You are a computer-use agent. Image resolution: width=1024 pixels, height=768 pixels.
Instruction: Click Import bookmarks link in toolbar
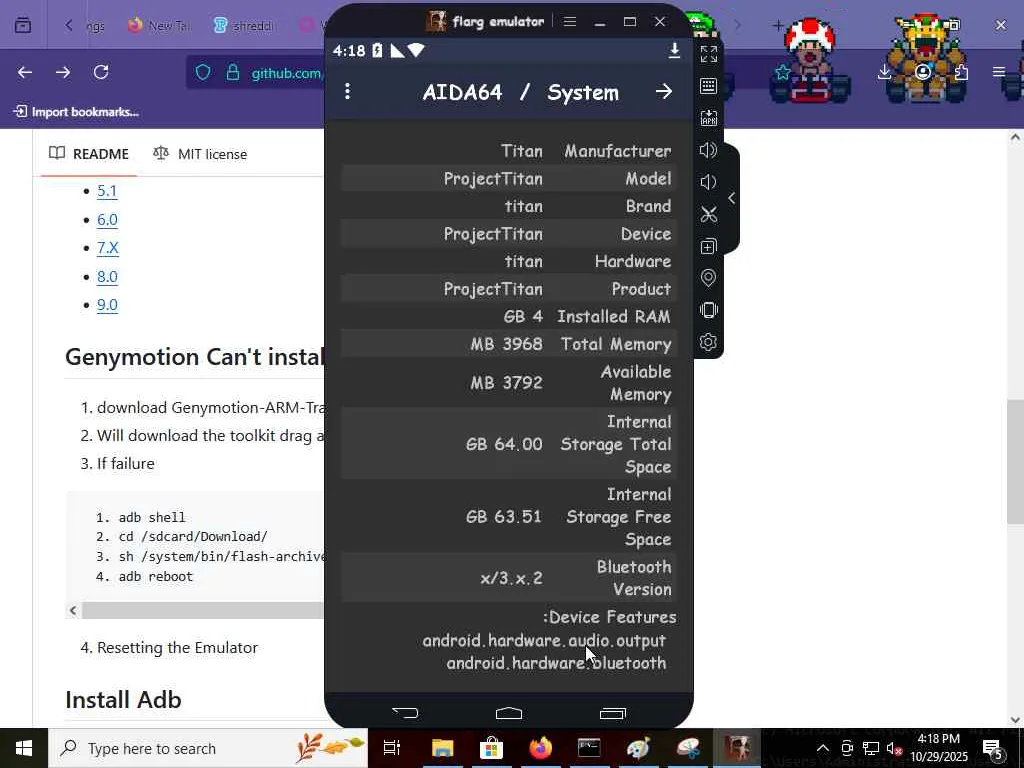click(x=76, y=112)
